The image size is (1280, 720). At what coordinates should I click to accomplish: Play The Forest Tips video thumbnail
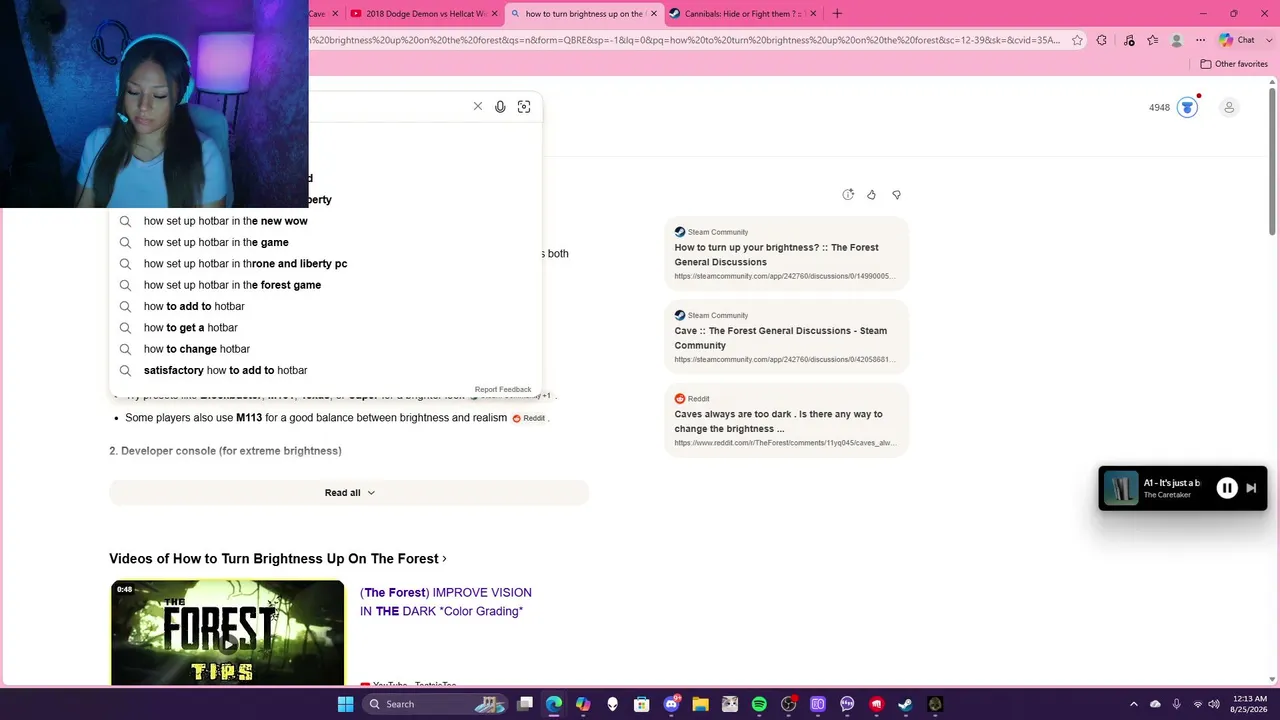227,633
